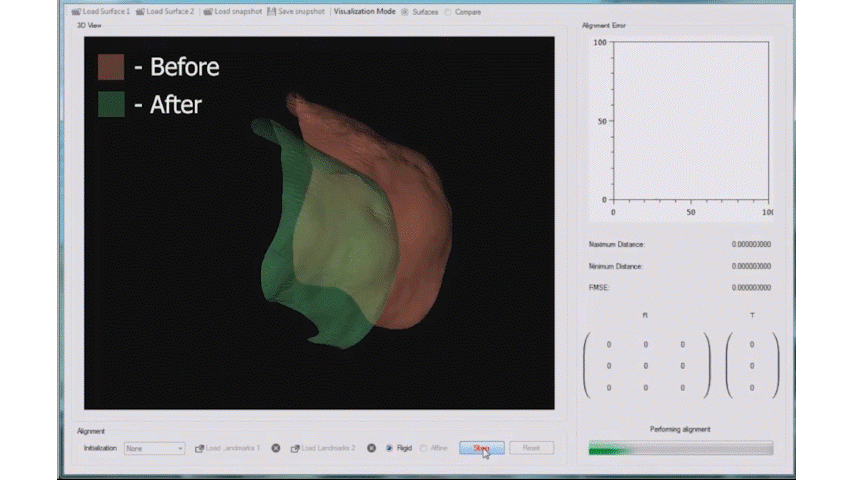Viewport: 853px width, 480px height.
Task: Click the Load Landmarks 1 icon
Action: [200, 448]
